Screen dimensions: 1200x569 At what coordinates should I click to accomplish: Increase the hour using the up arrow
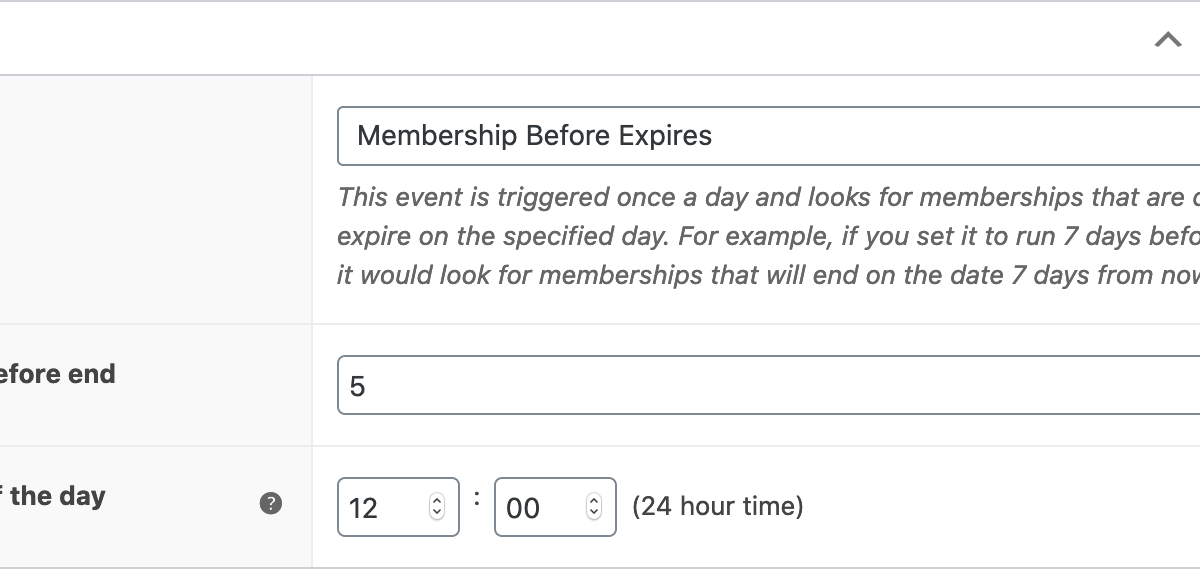pos(436,501)
